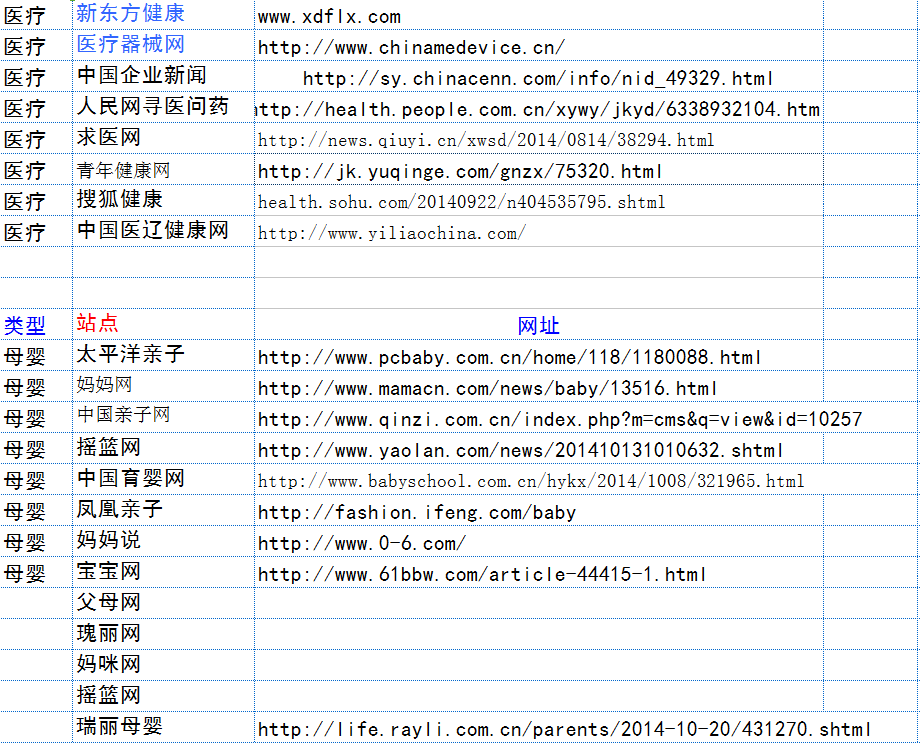Select the chinamedevice.cn URL cell
Viewport: 920px width, 743px height.
(539, 45)
